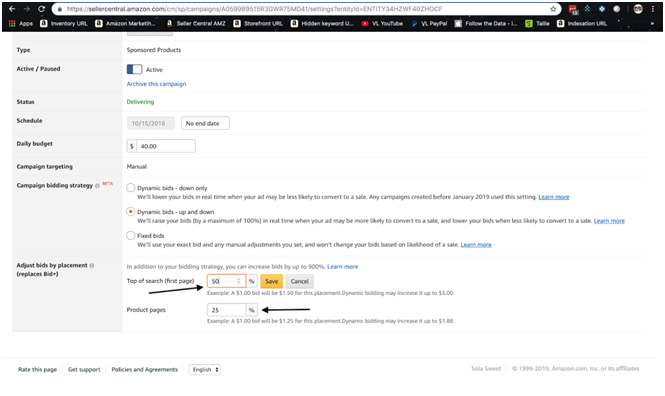Choose Dynamic bids - up and down

(x=131, y=212)
